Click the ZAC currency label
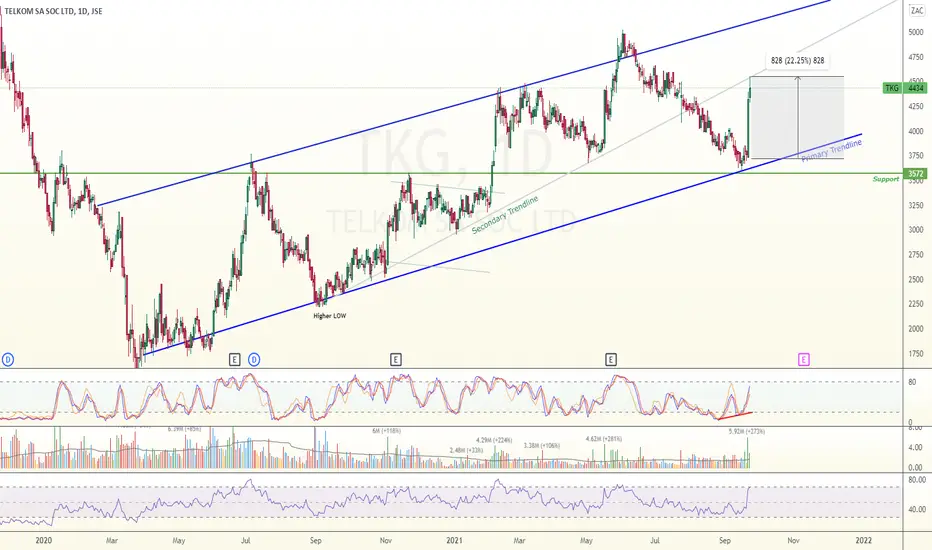The width and height of the screenshot is (932, 550). (917, 11)
